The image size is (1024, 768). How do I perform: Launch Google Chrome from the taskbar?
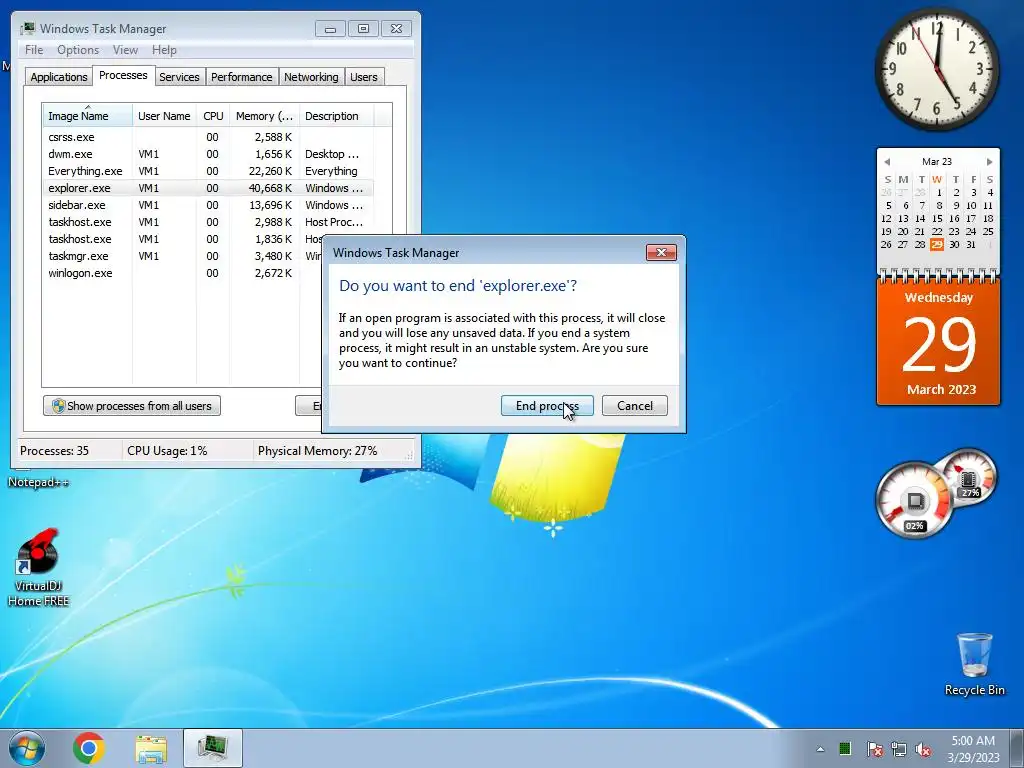(89, 748)
